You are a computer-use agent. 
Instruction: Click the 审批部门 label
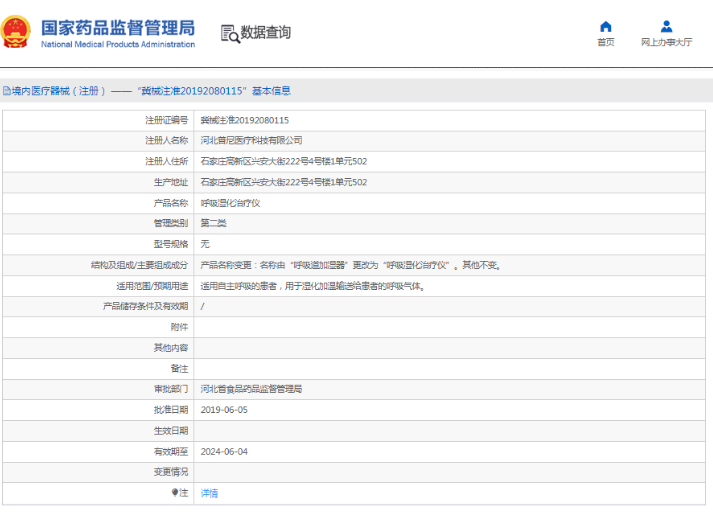coord(171,389)
